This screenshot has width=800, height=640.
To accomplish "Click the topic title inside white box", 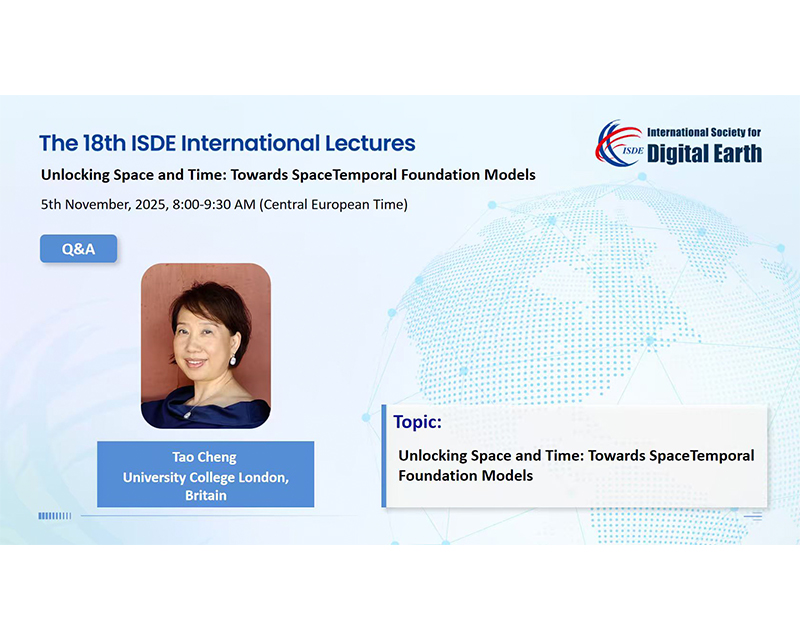I will pyautogui.click(x=575, y=465).
